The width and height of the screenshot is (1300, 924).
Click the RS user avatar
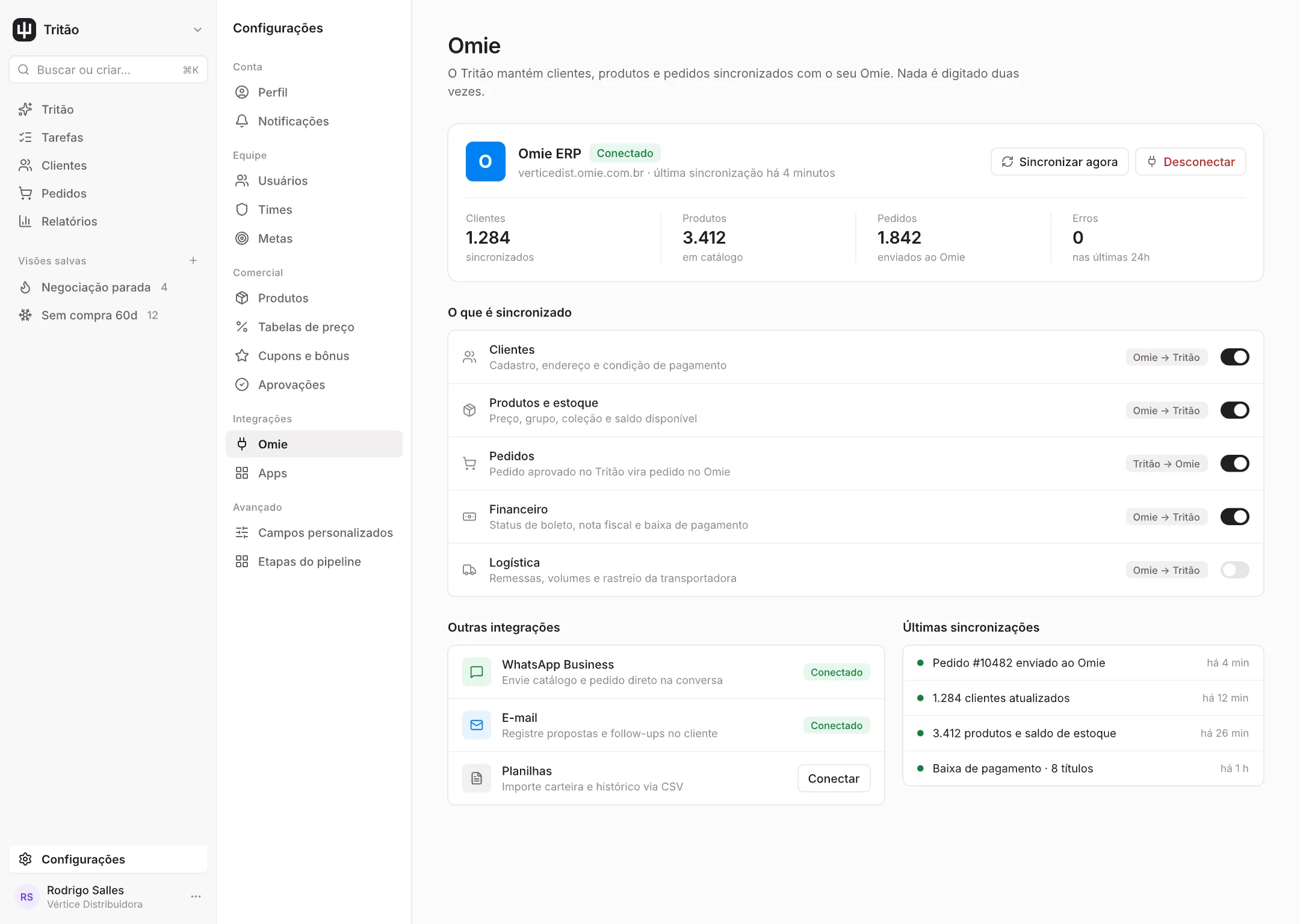26,896
